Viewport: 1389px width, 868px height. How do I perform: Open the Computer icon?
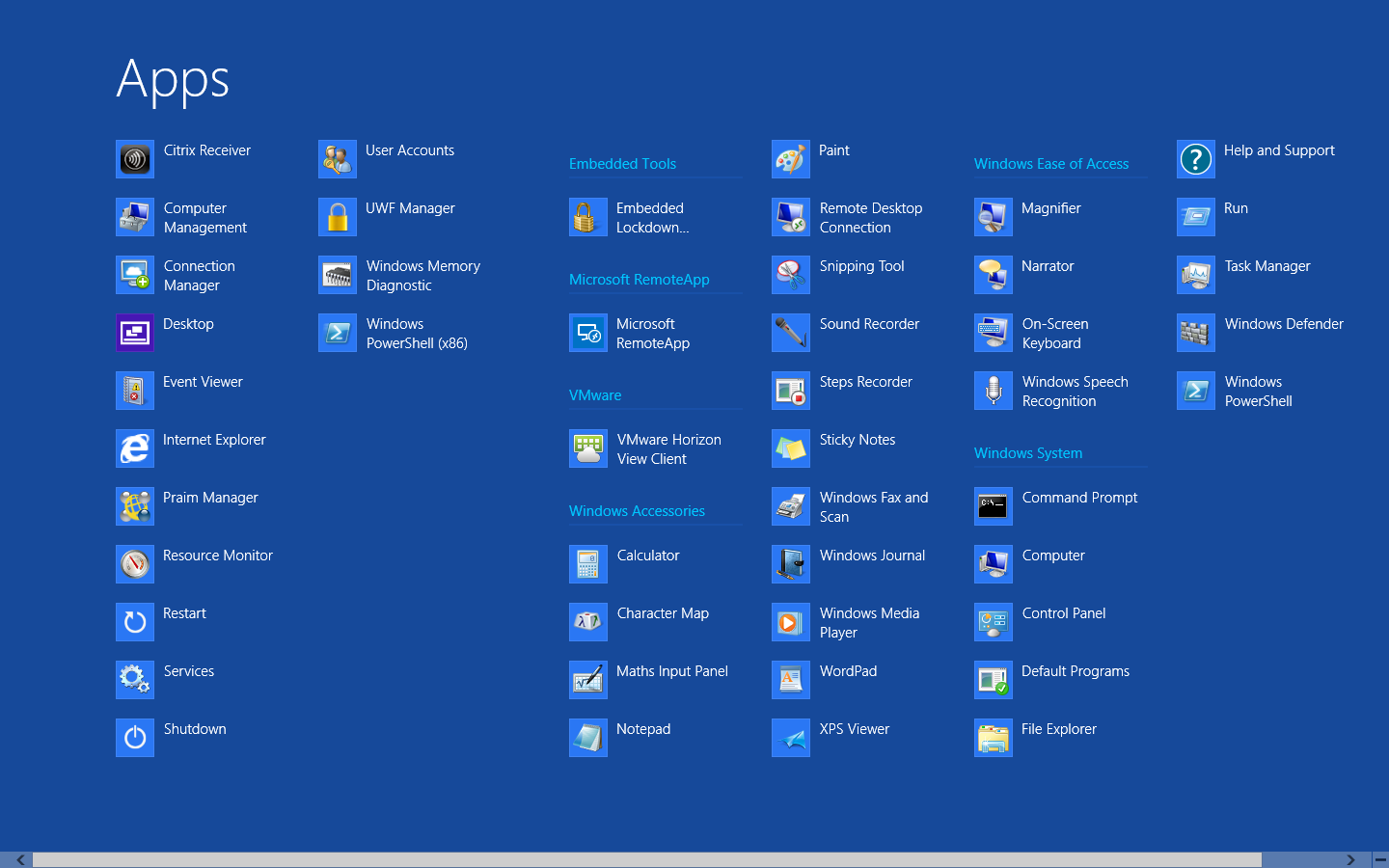coord(994,564)
